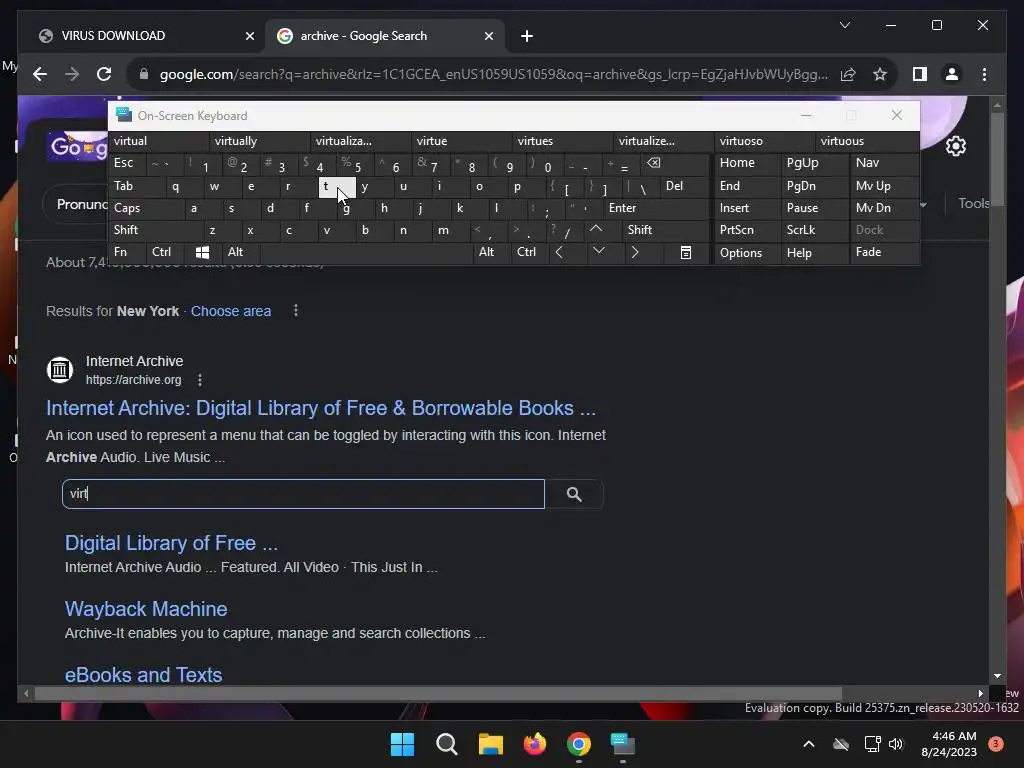Open the Chrome three-dot menu
1024x768 pixels.
[x=984, y=74]
